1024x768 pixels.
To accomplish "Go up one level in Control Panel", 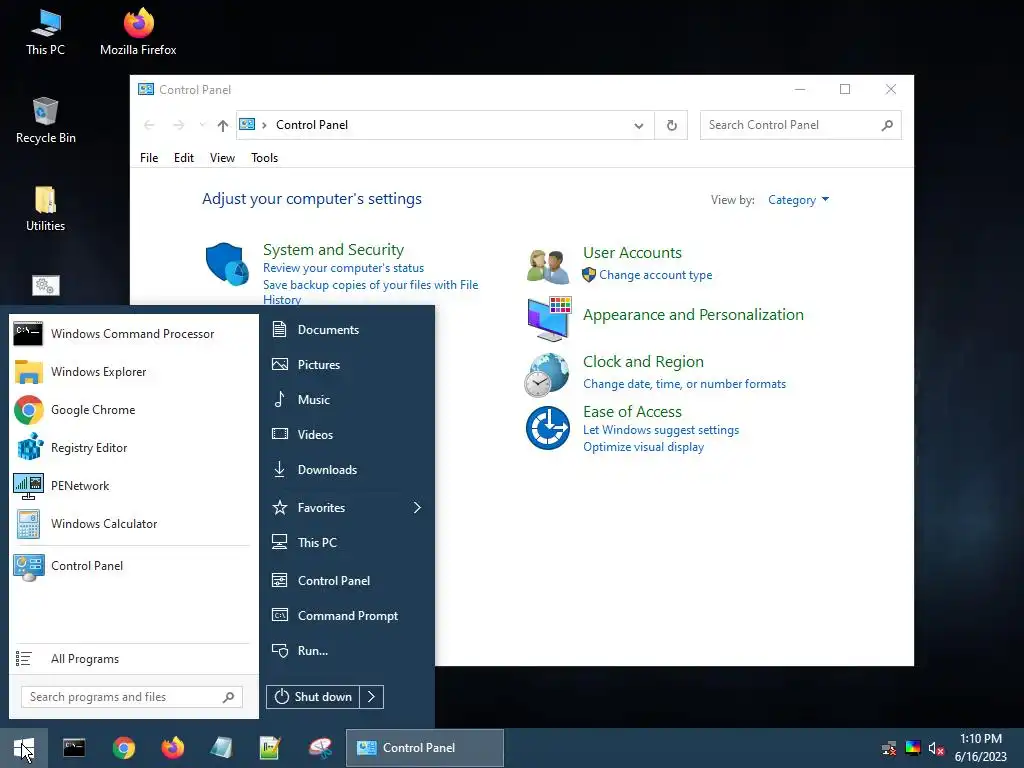I will [x=223, y=125].
